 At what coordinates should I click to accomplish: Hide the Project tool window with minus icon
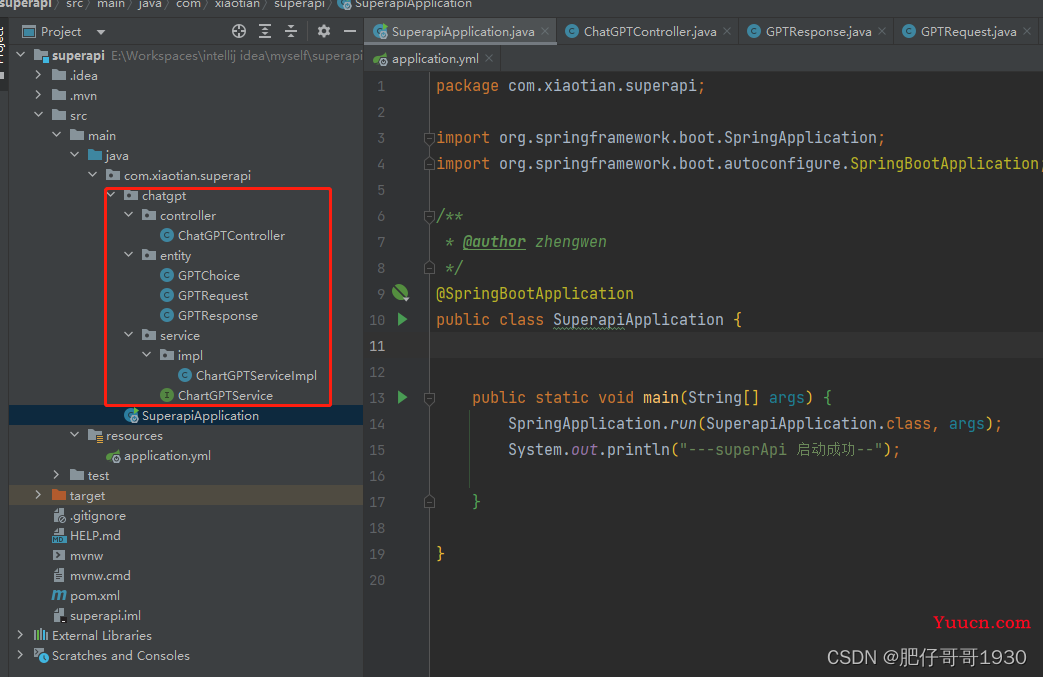coord(350,31)
